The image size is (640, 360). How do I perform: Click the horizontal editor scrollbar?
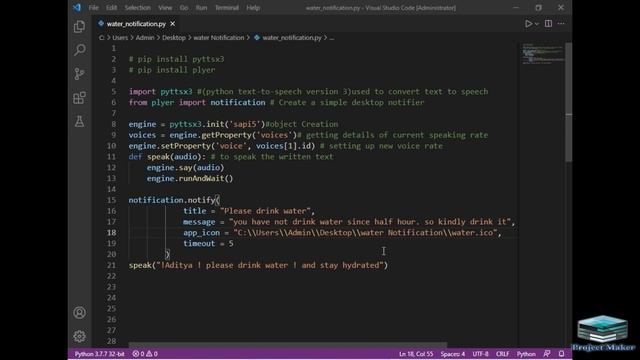click(288, 345)
